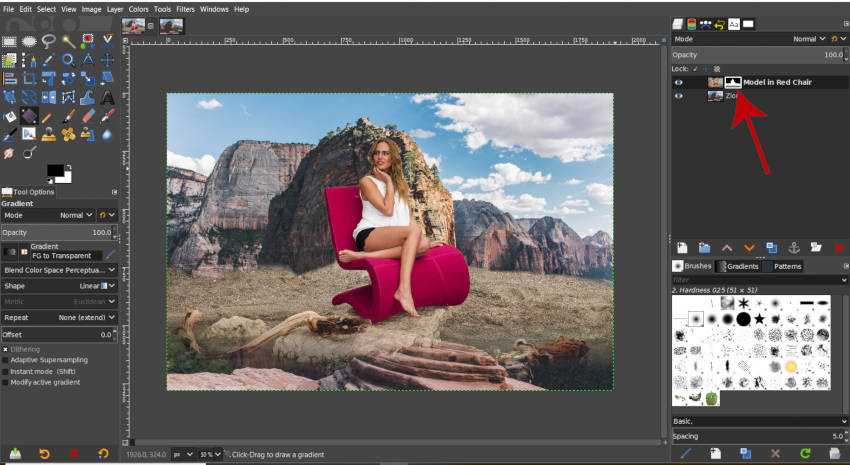Enable Adaptive Supersampling checkbox
850x465 pixels.
[5, 360]
